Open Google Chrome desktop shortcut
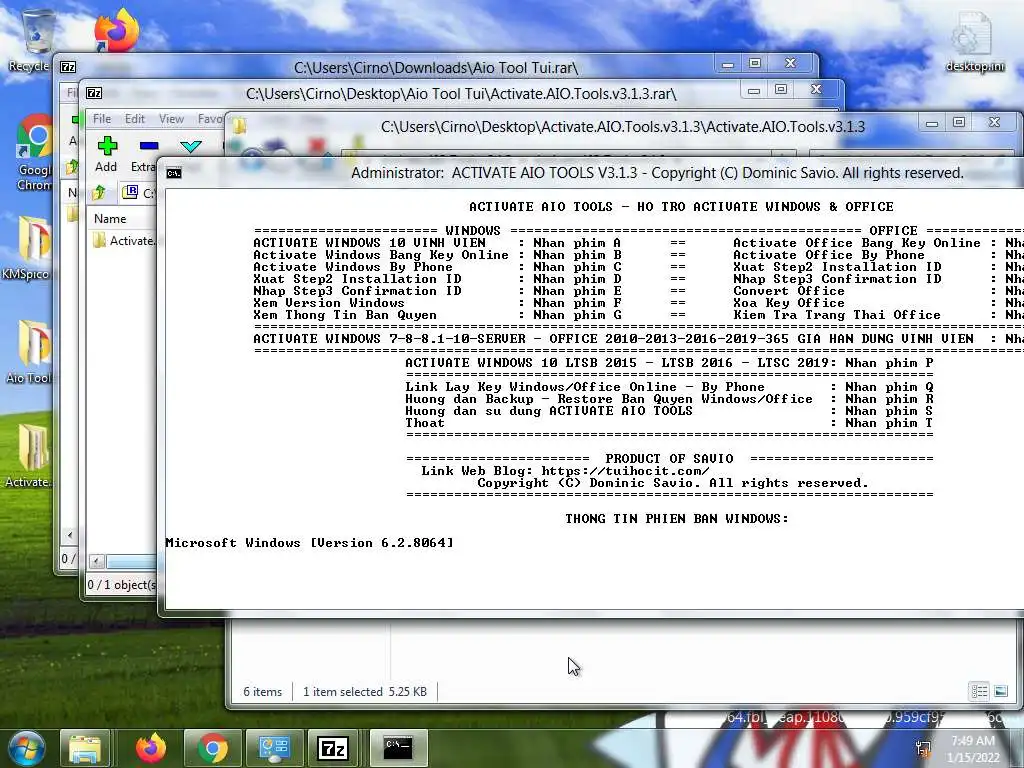Viewport: 1024px width, 768px height. tap(34, 153)
